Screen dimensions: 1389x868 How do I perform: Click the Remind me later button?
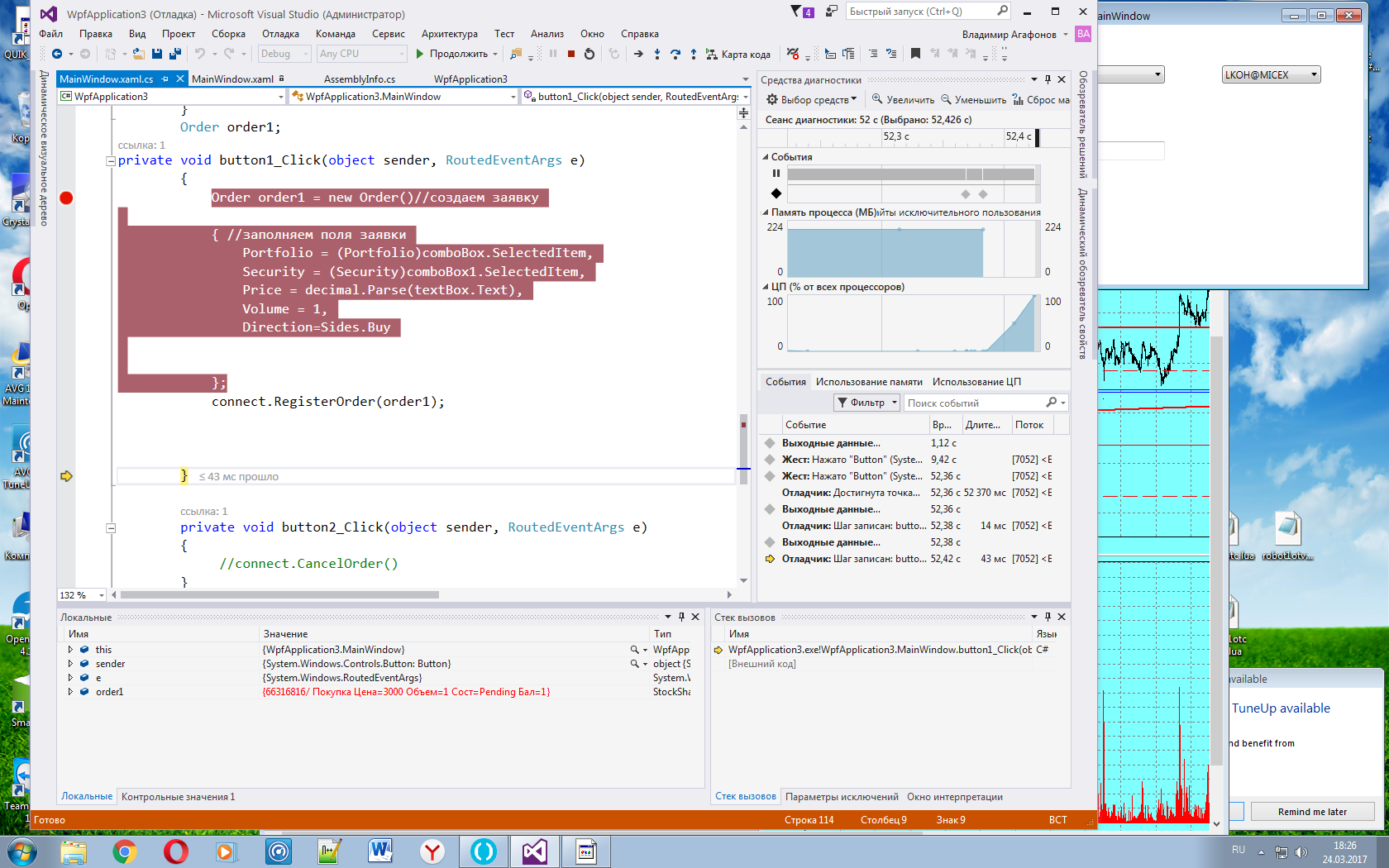[x=1312, y=812]
